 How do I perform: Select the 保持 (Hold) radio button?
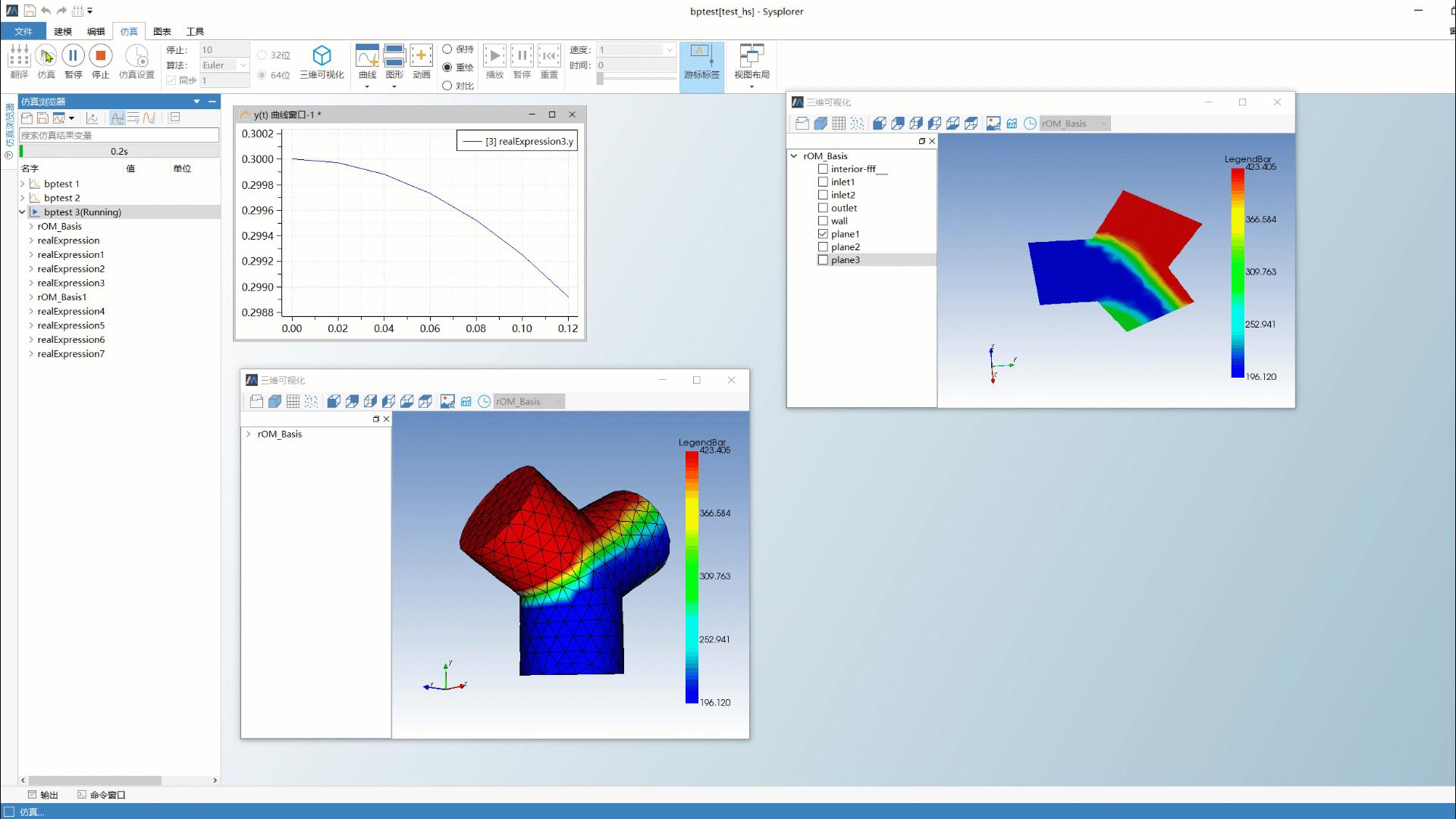tap(447, 49)
